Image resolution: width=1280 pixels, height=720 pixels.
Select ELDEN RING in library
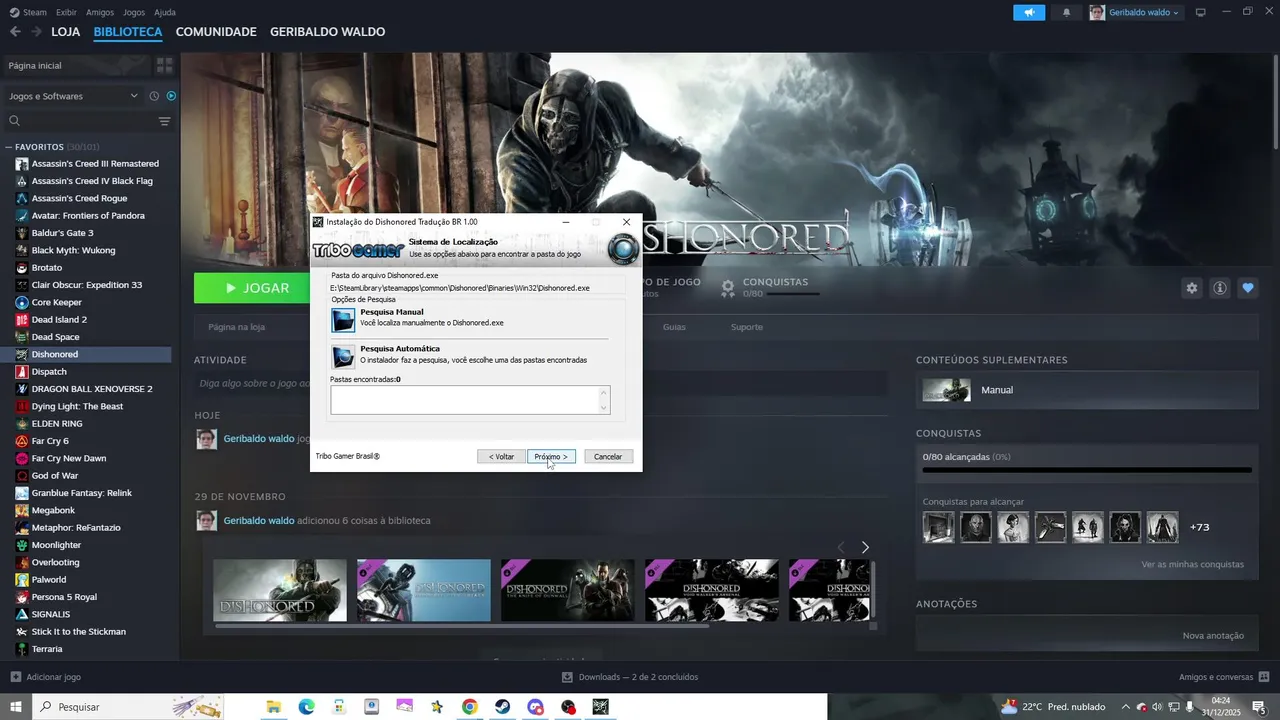coord(57,424)
